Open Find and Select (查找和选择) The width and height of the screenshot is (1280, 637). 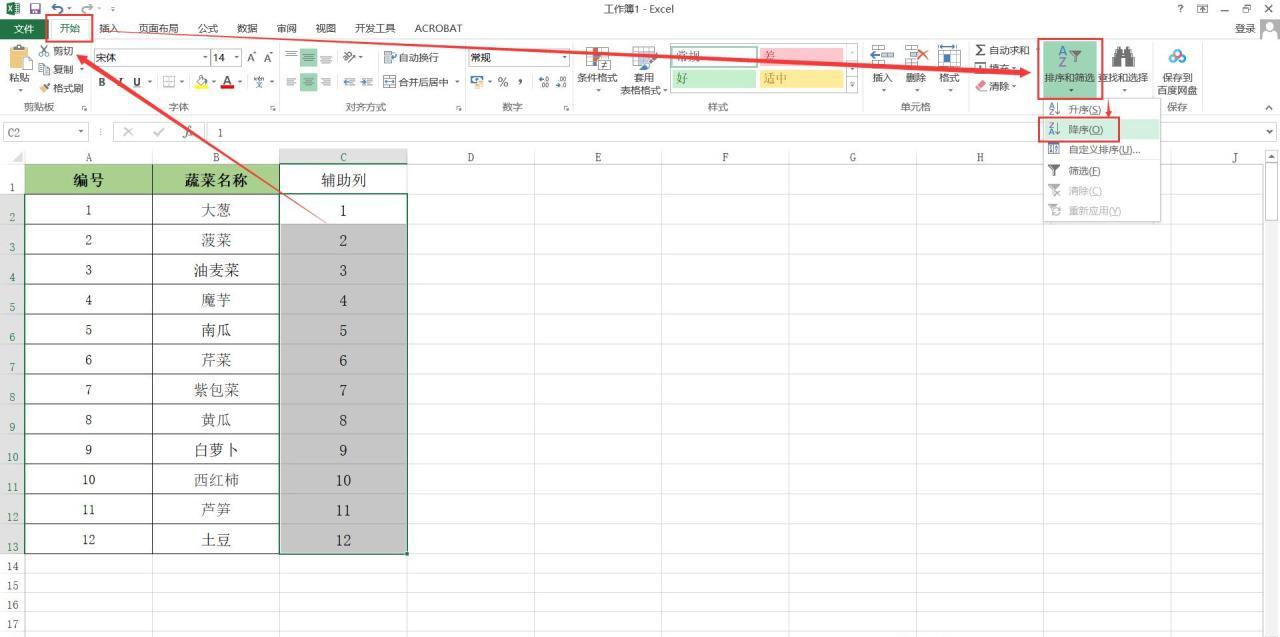1123,70
